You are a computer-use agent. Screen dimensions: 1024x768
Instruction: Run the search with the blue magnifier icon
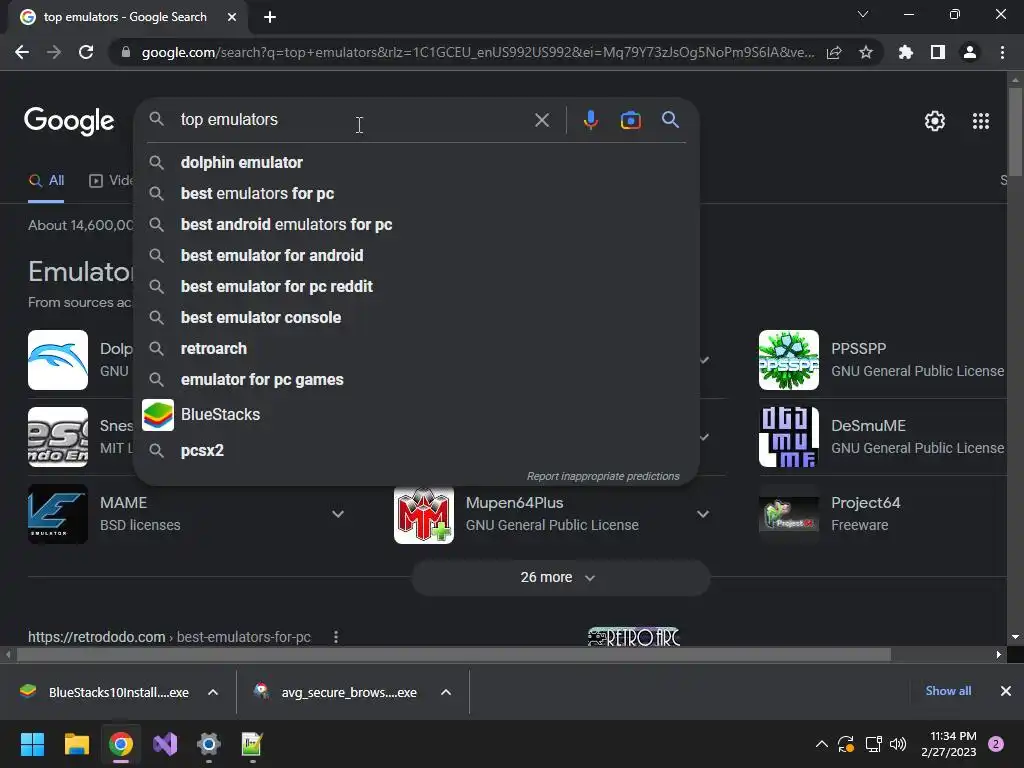click(670, 120)
